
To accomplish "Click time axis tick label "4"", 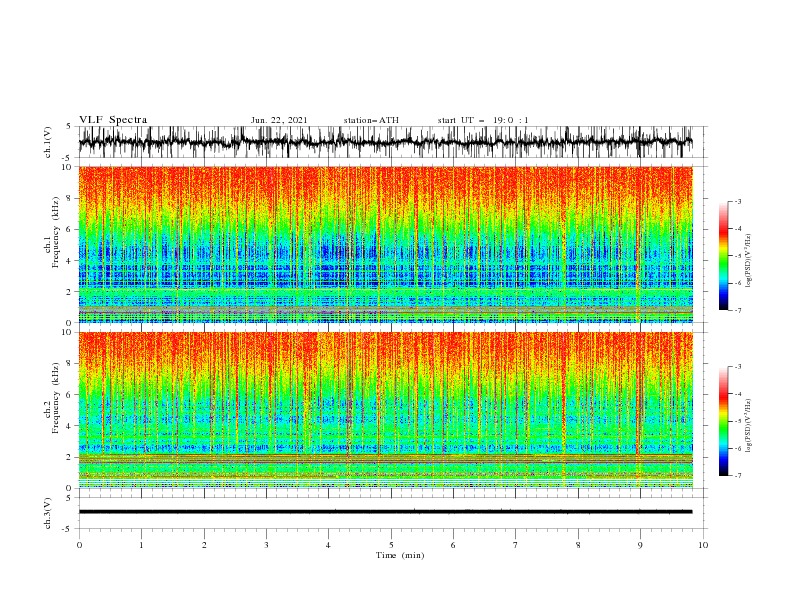I will click(x=328, y=545).
